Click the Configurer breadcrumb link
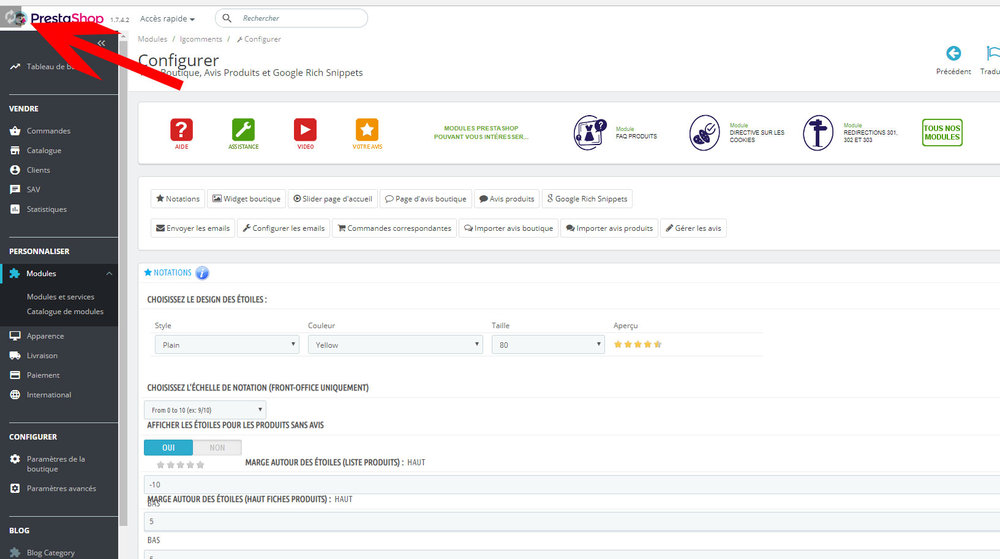Viewport: 1000px width, 559px height. pyautogui.click(x=259, y=40)
